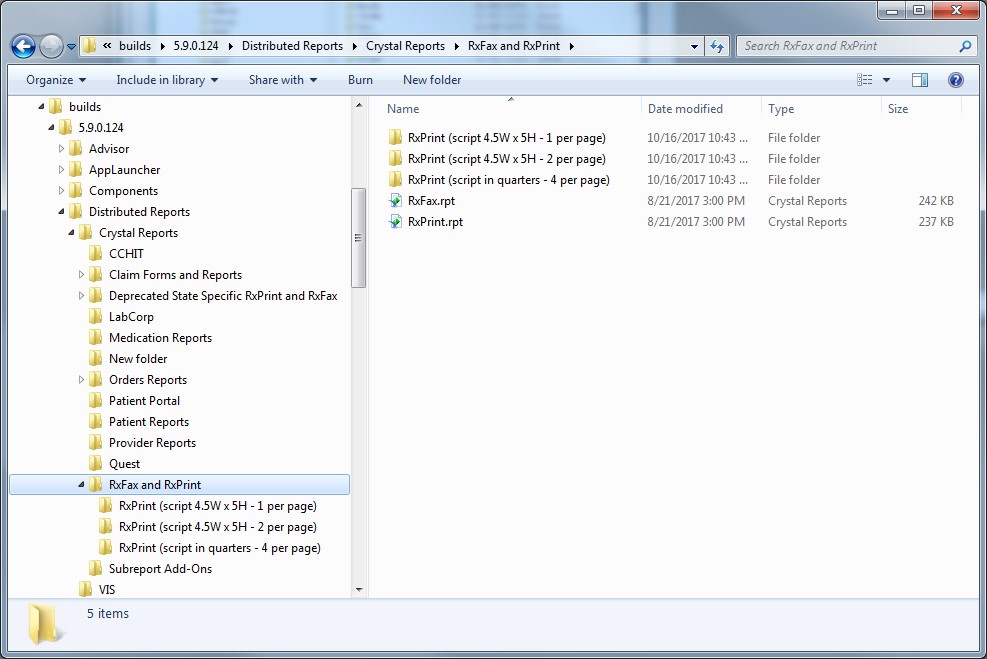Click the search magnifier icon
The width and height of the screenshot is (987, 659).
click(x=962, y=46)
